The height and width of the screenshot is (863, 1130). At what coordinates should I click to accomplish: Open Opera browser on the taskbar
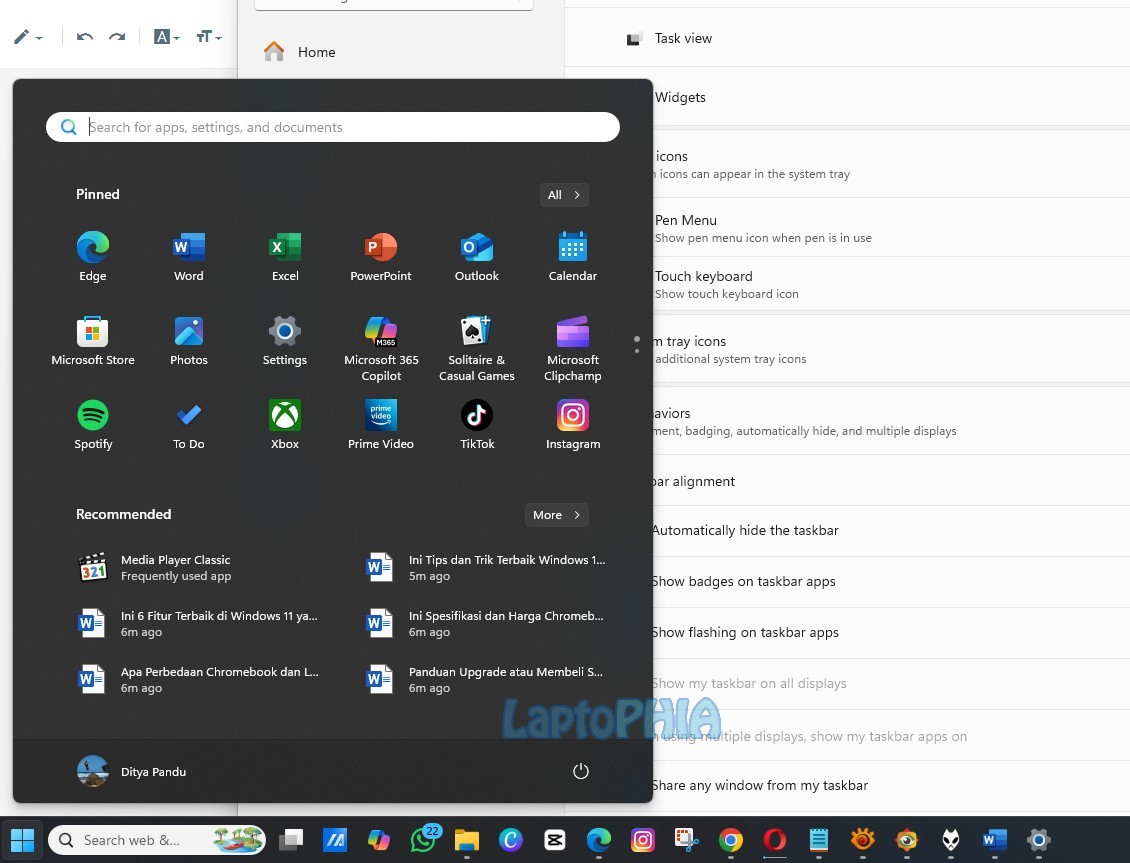(775, 840)
